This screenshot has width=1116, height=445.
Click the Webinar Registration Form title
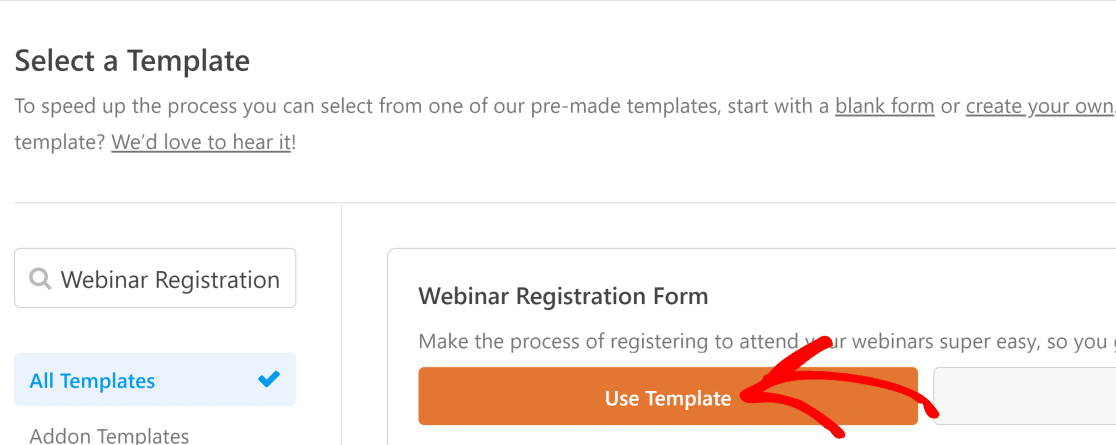click(x=563, y=296)
